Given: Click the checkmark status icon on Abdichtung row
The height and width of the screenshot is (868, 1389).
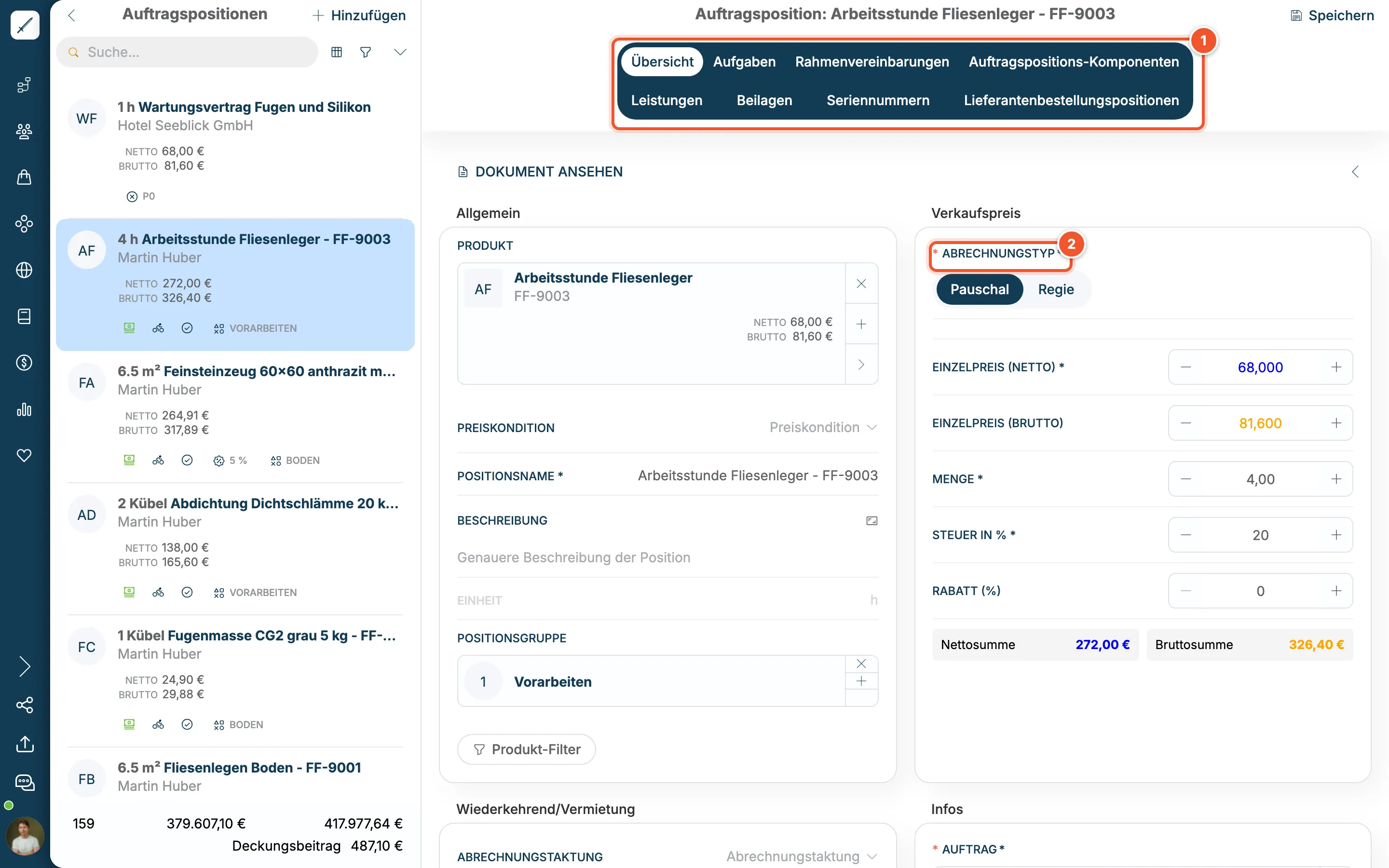Looking at the screenshot, I should [x=187, y=593].
